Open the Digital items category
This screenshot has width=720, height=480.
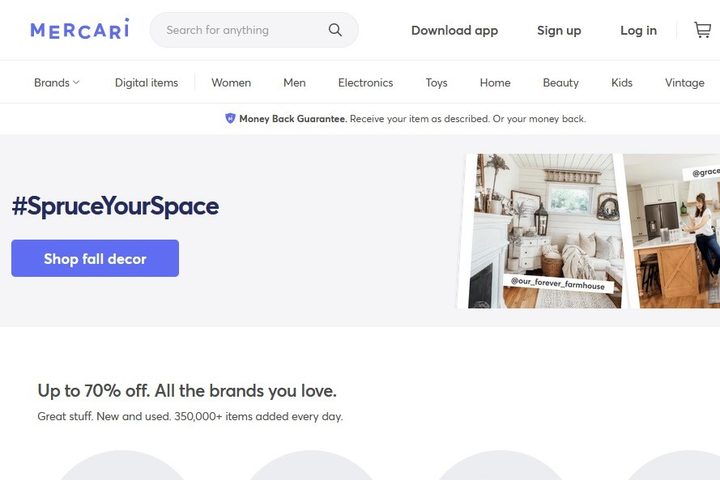point(146,83)
